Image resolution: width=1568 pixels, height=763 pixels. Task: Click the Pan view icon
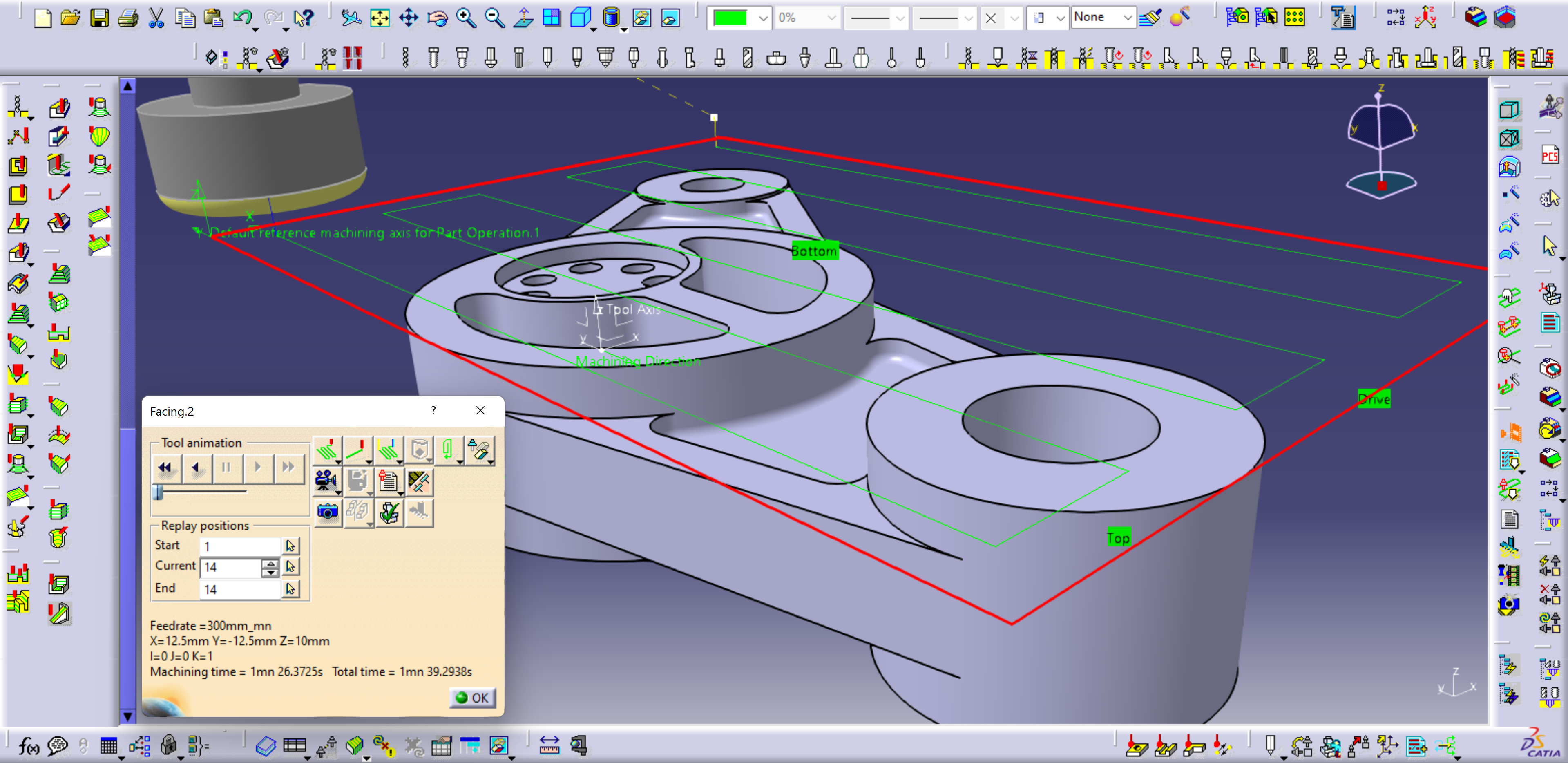[x=409, y=18]
